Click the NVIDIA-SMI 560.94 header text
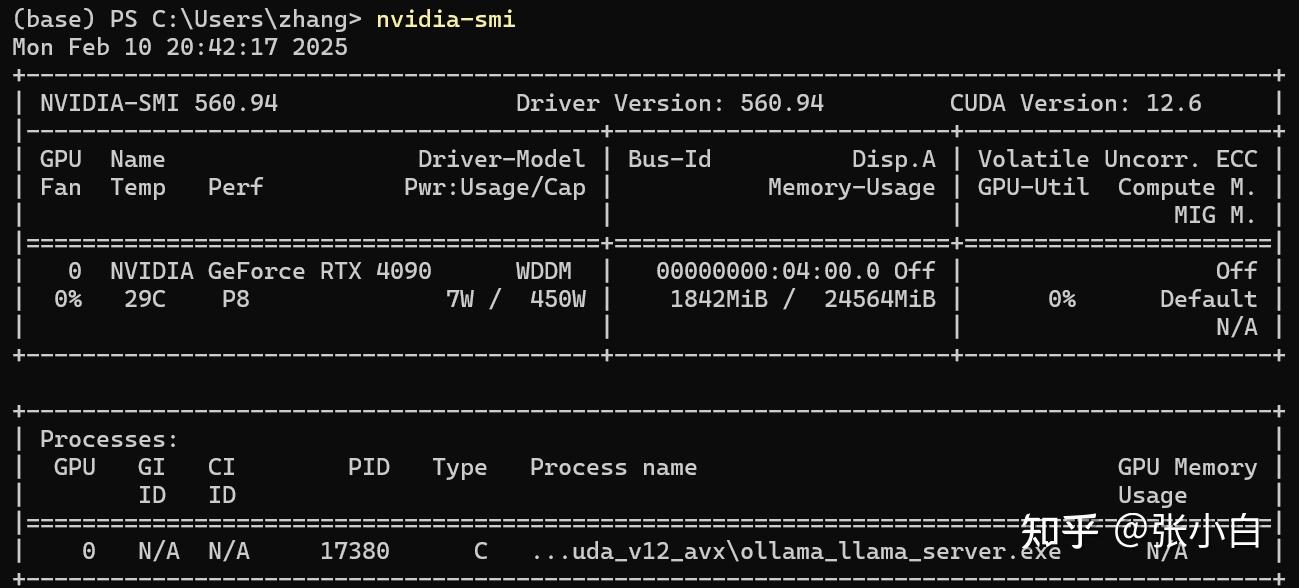The height and width of the screenshot is (588, 1299). click(x=159, y=103)
